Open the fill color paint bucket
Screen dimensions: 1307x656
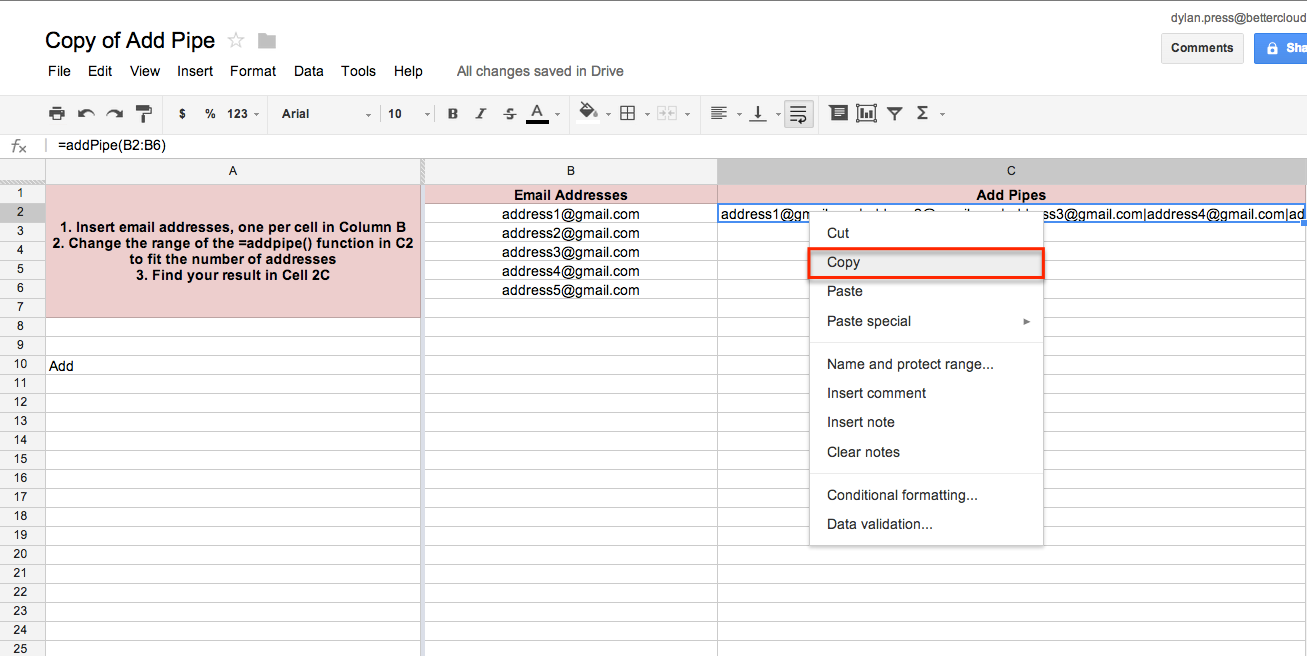[x=588, y=113]
